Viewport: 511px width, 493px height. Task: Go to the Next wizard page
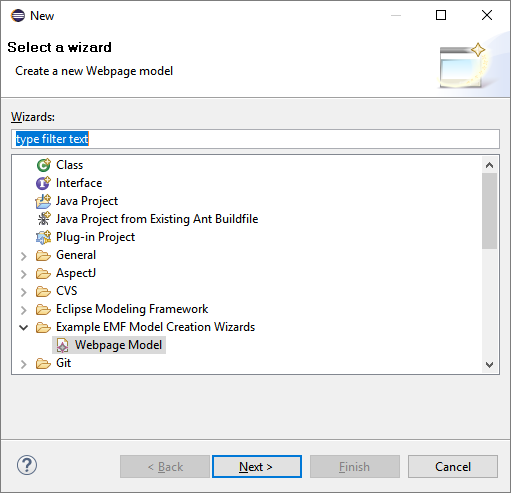257,467
